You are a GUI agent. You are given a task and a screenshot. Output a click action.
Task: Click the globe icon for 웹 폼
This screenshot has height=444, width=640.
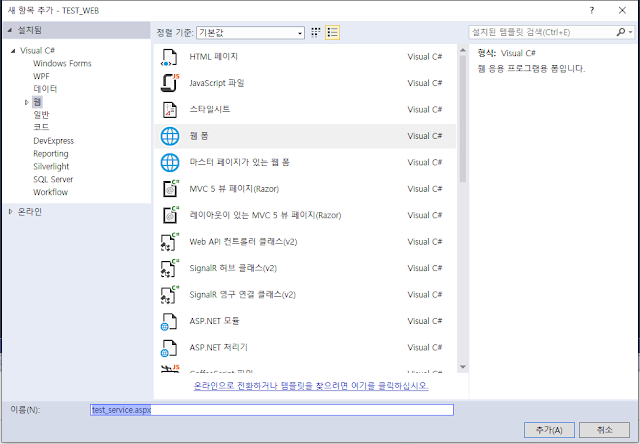click(170, 136)
